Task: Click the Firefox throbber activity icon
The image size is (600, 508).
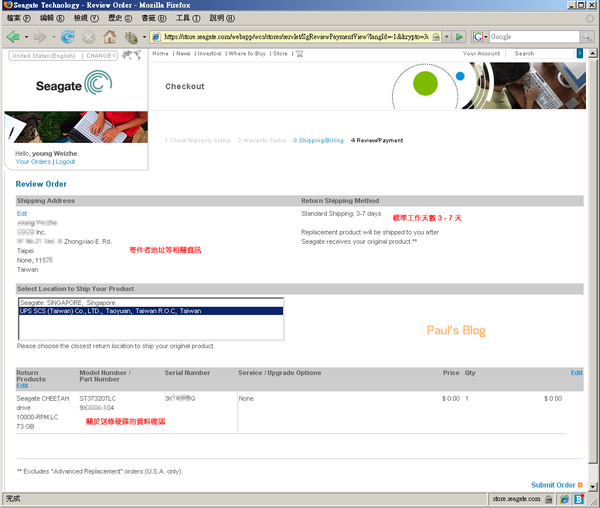Action: [x=590, y=18]
